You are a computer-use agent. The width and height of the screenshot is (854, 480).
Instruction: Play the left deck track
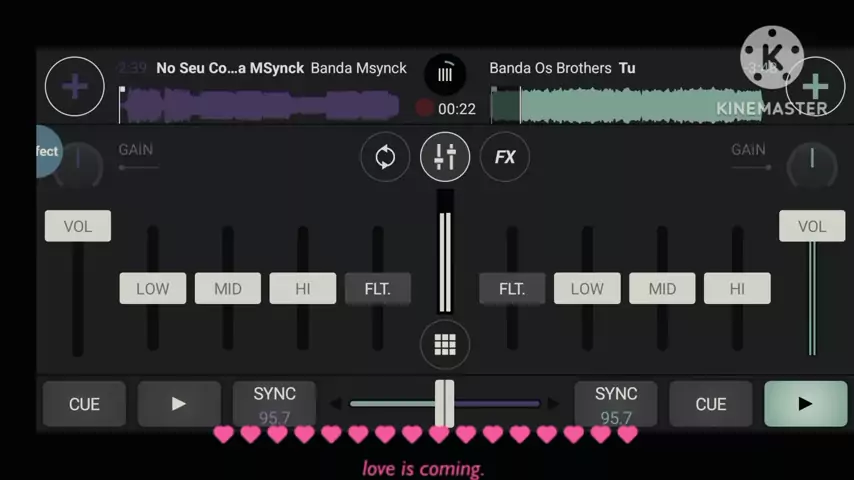coord(178,404)
